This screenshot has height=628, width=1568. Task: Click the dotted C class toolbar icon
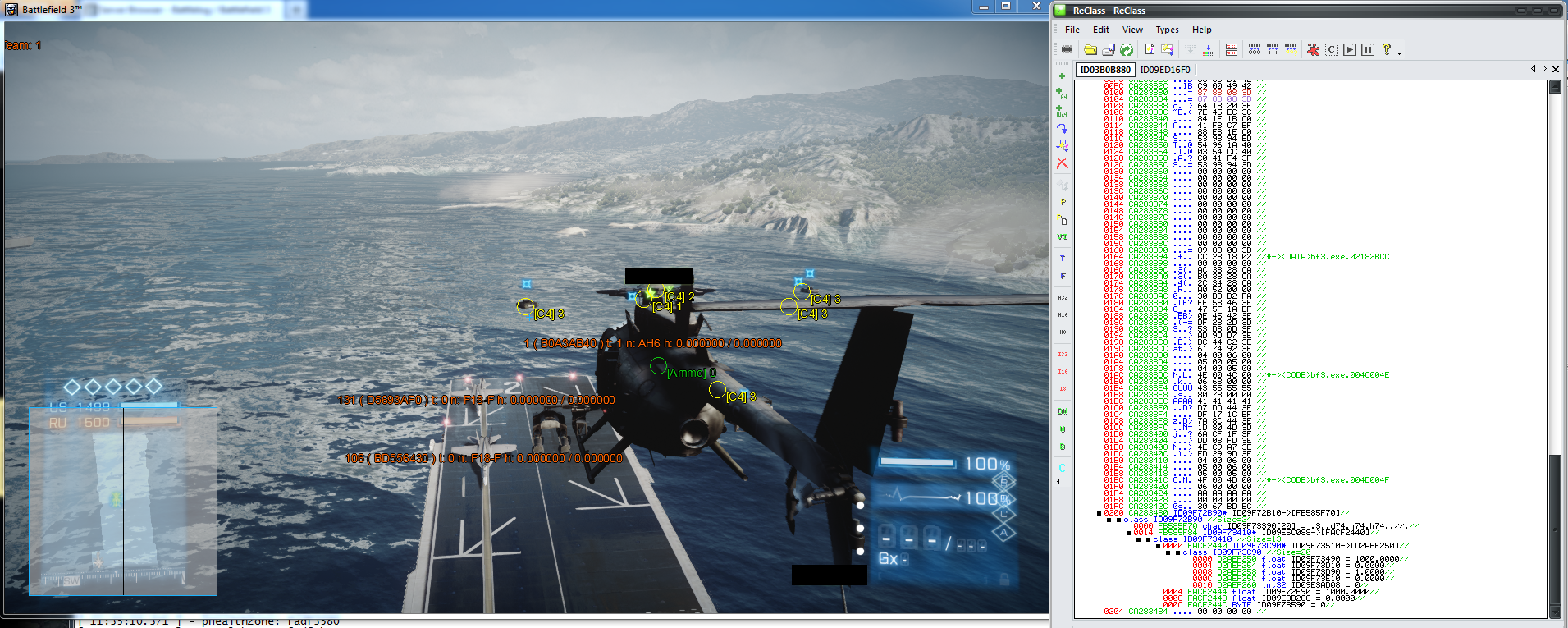pyautogui.click(x=1331, y=50)
